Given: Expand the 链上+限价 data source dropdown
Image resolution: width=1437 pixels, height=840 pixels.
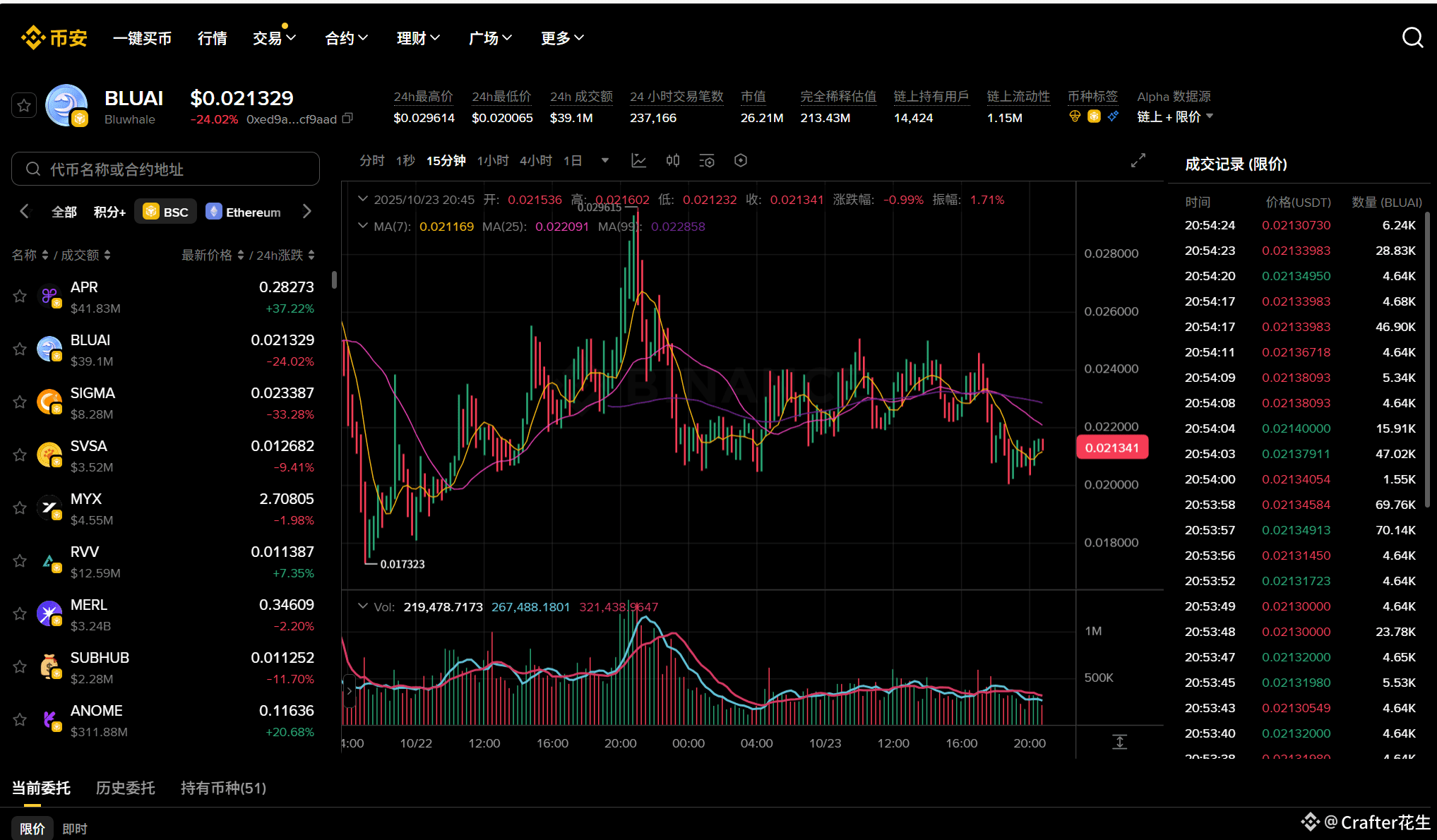Looking at the screenshot, I should pos(1210,116).
